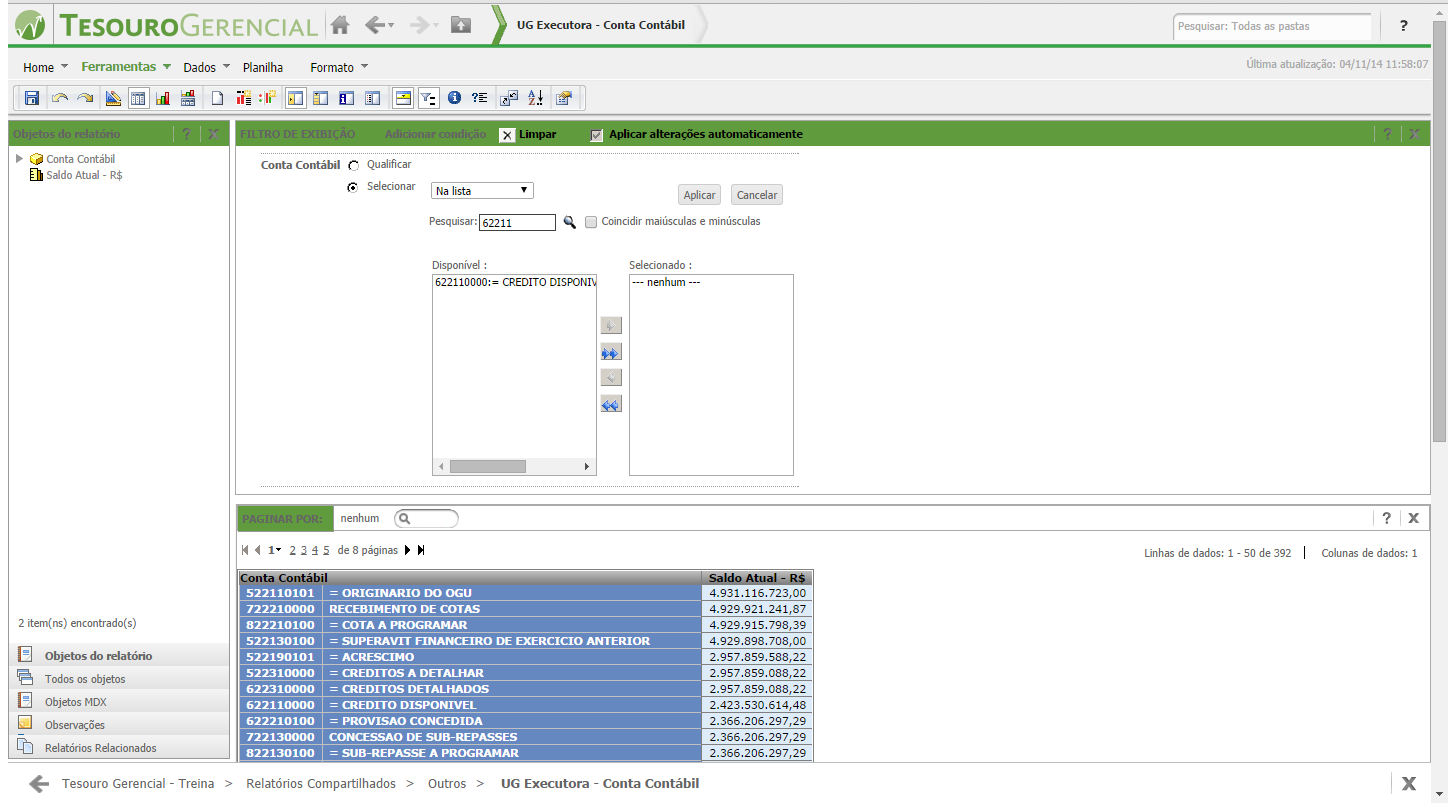This screenshot has height=810, width=1455.
Task: Go back with the left arrow
Action: coord(374,25)
